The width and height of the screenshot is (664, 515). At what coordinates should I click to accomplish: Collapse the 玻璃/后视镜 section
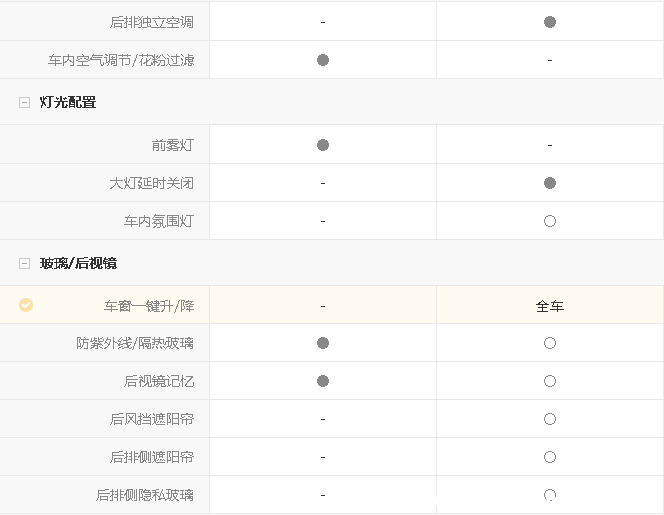pos(24,263)
